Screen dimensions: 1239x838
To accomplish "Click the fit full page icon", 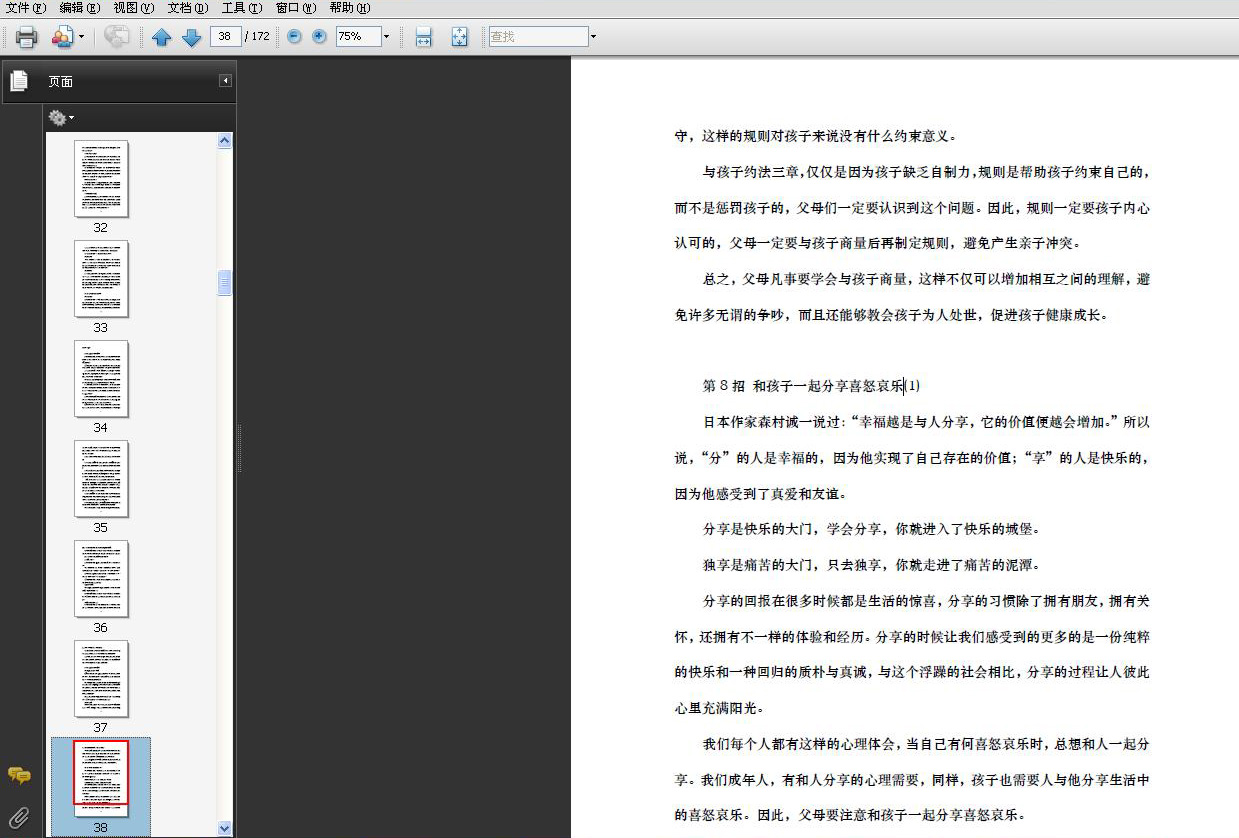I will click(459, 37).
